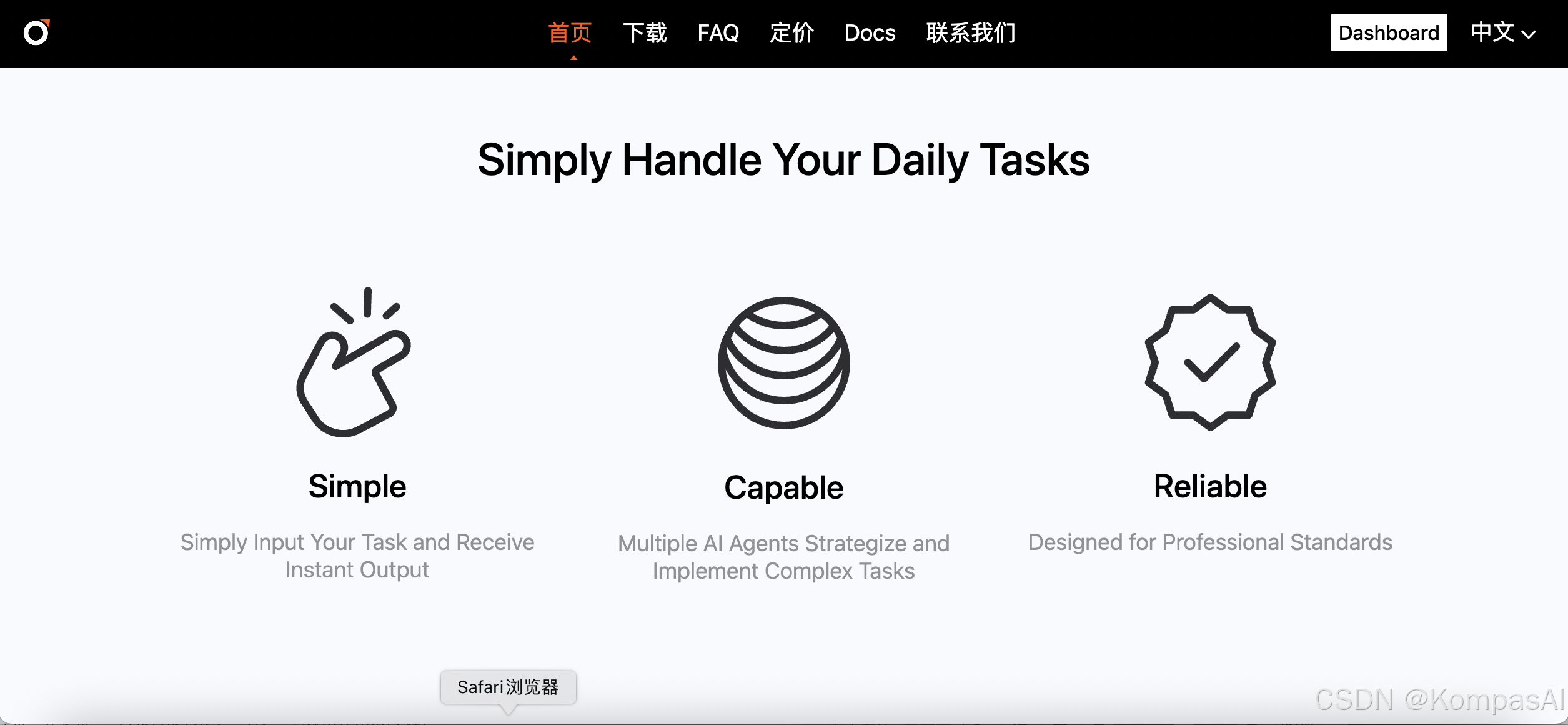Viewport: 1568px width, 725px height.
Task: Open the Dashboard button
Action: pyautogui.click(x=1389, y=32)
